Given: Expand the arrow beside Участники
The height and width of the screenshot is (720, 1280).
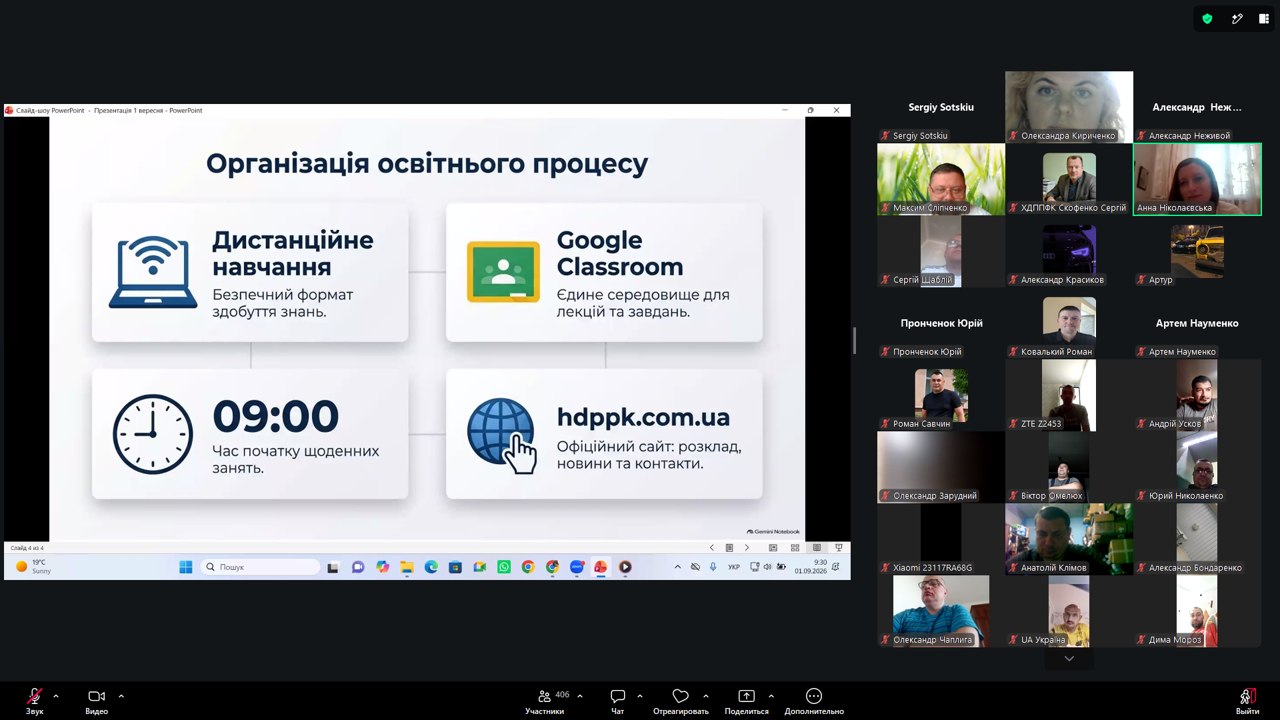Looking at the screenshot, I should (x=580, y=696).
